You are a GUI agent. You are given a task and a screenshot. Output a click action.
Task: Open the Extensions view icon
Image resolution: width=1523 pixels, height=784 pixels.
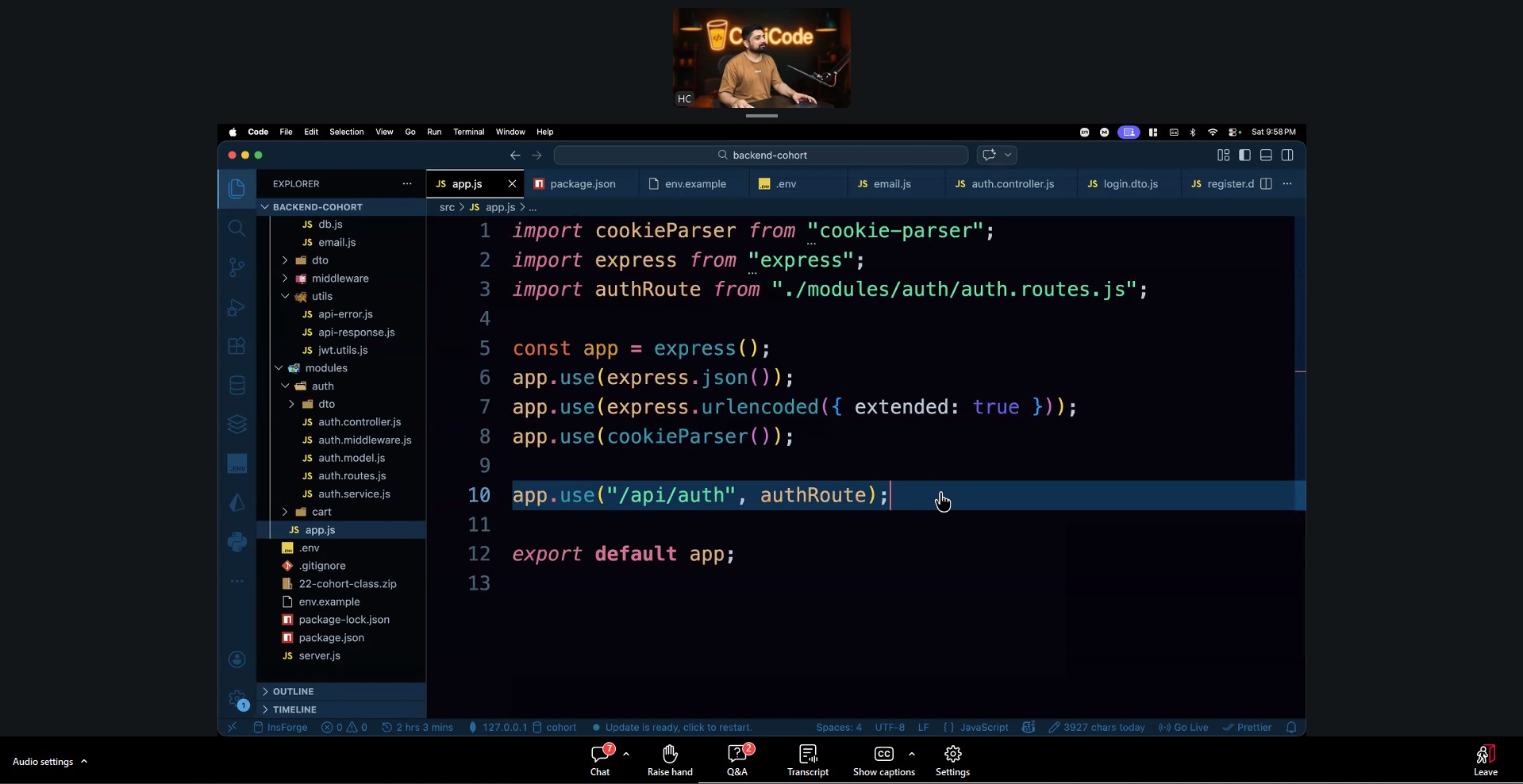(237, 347)
